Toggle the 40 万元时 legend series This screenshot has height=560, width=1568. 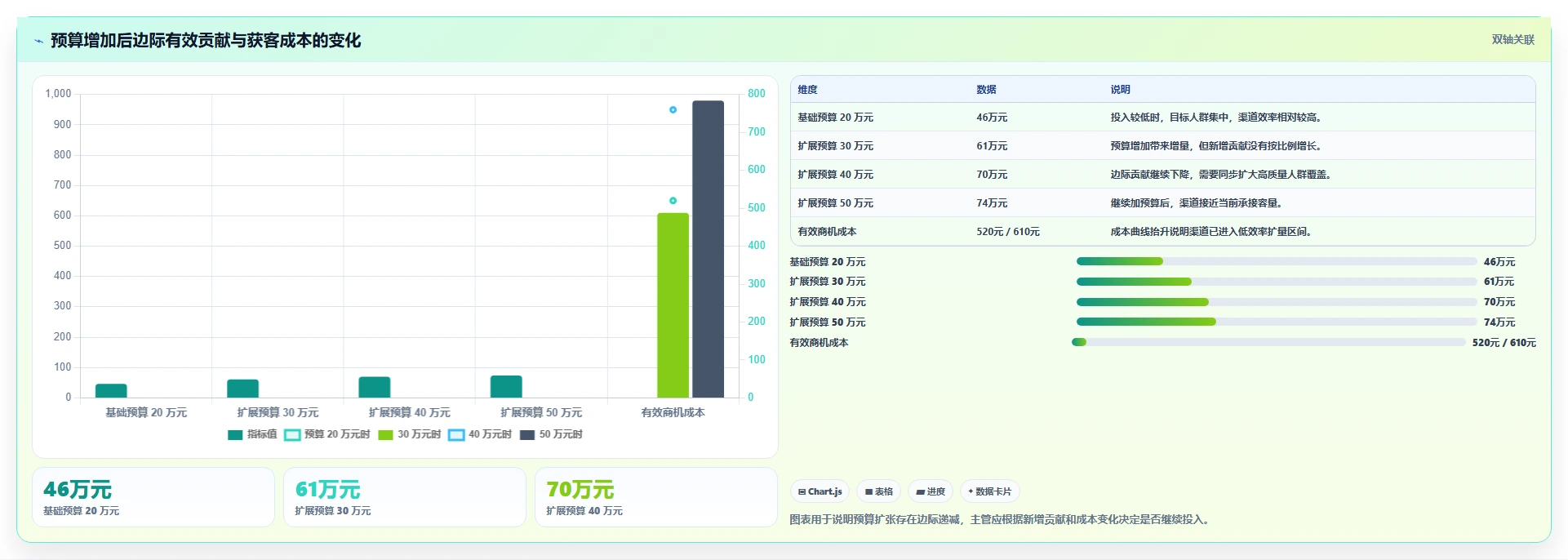click(480, 434)
